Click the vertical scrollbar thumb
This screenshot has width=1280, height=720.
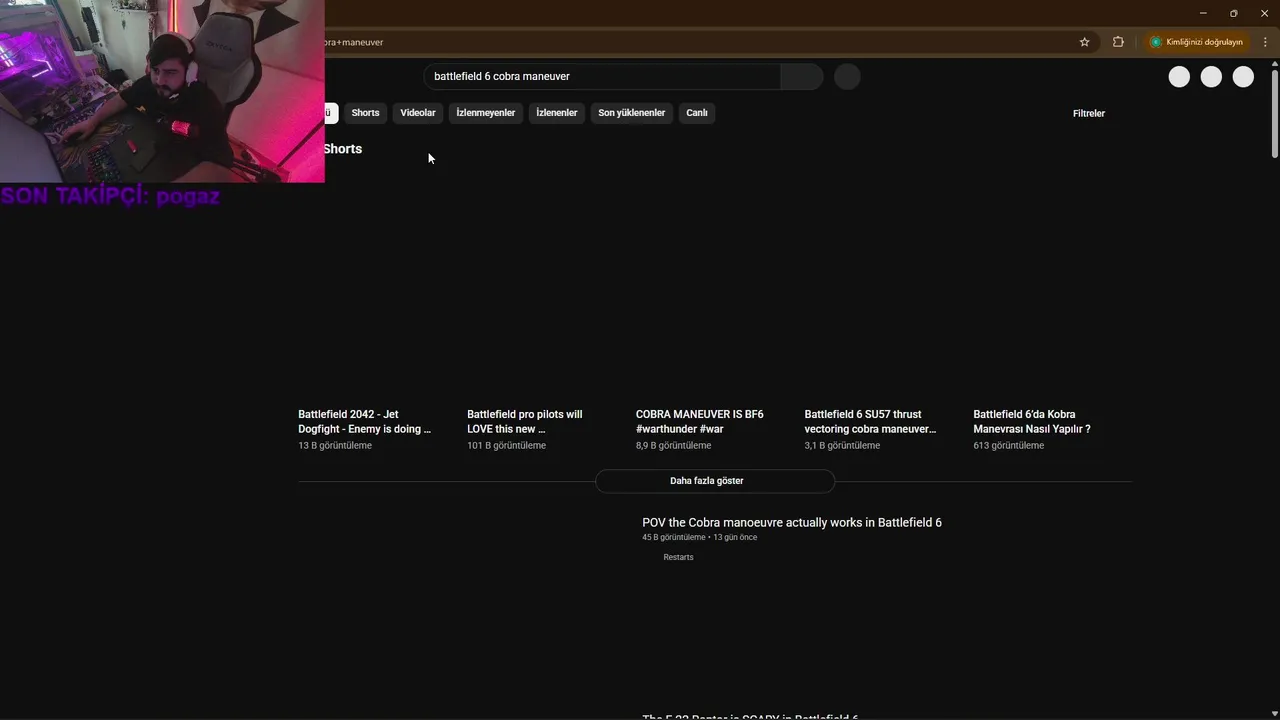tap(1274, 114)
